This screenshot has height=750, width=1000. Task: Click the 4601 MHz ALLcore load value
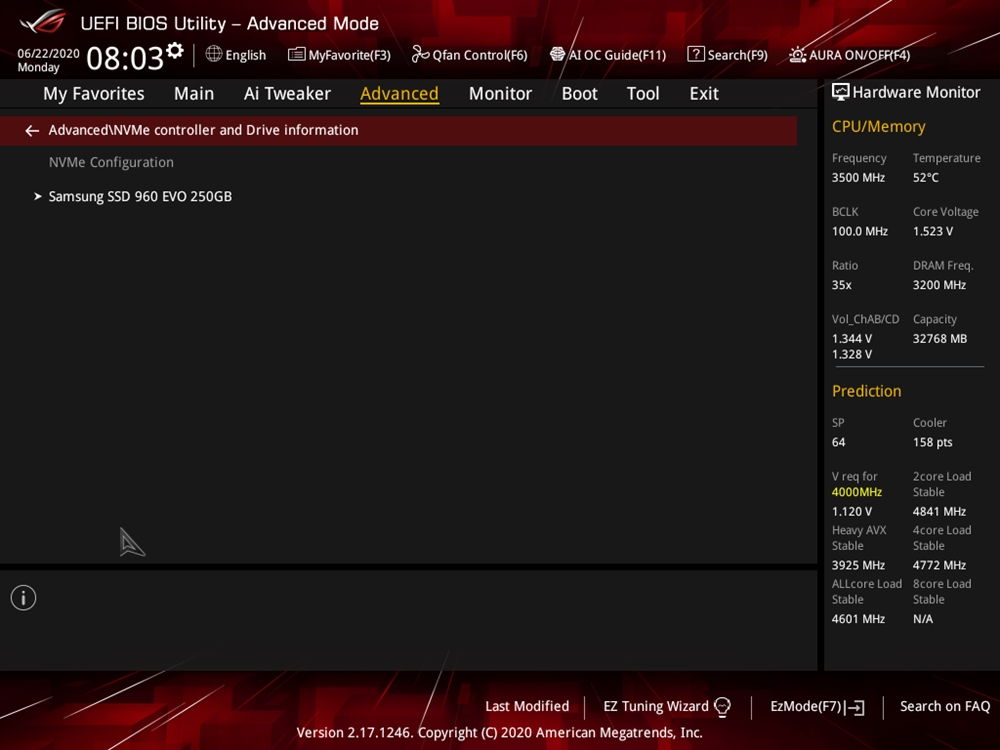tap(858, 619)
